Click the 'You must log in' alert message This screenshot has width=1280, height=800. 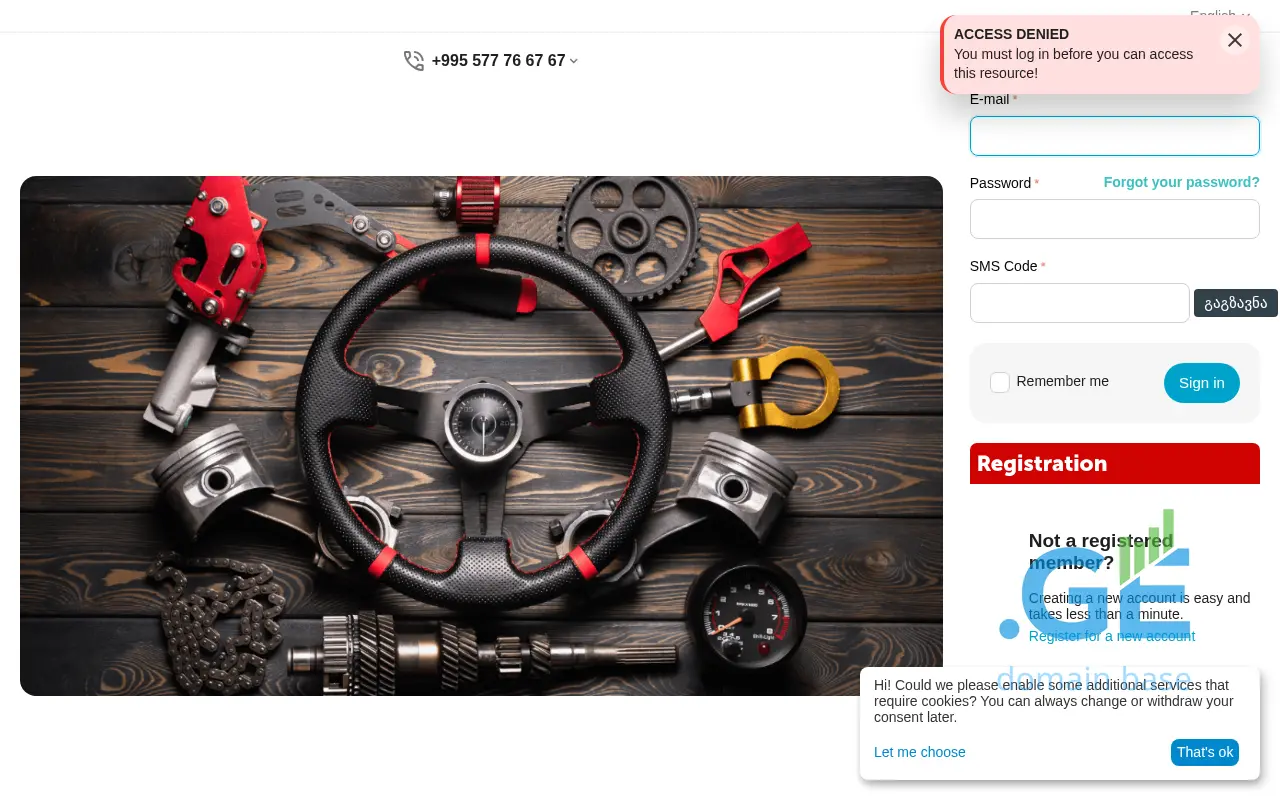(x=1073, y=64)
